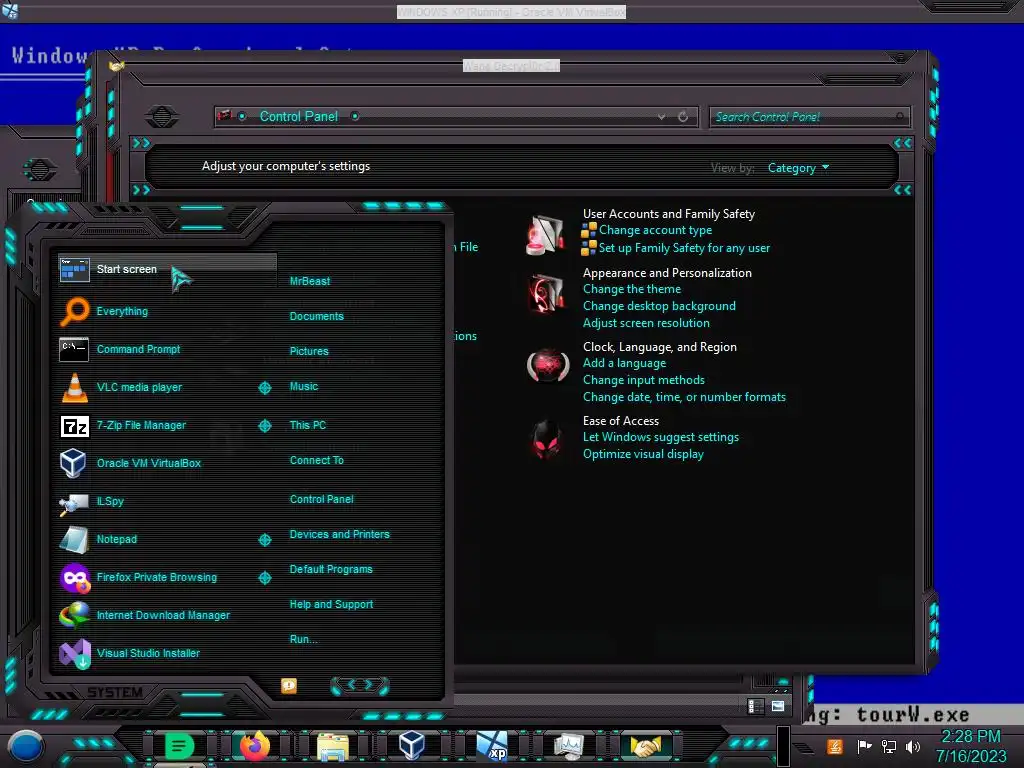Open Control Panel taskbar icon
Screen dimensions: 1024x768
point(569,746)
